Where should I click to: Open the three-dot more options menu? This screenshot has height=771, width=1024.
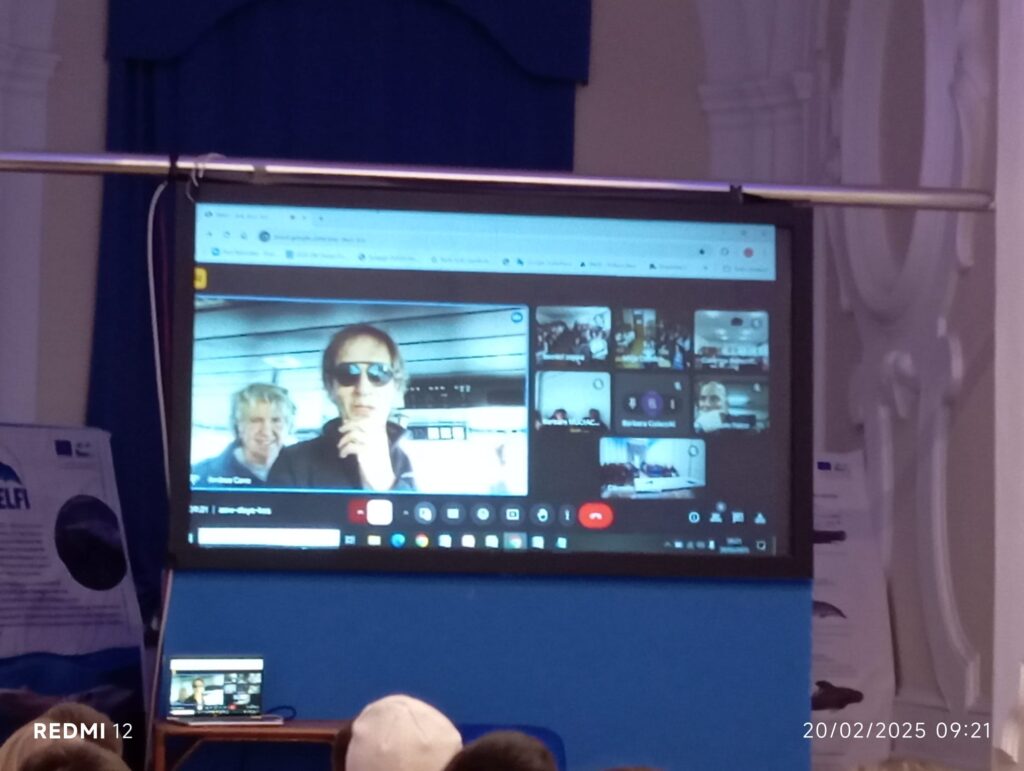(567, 515)
